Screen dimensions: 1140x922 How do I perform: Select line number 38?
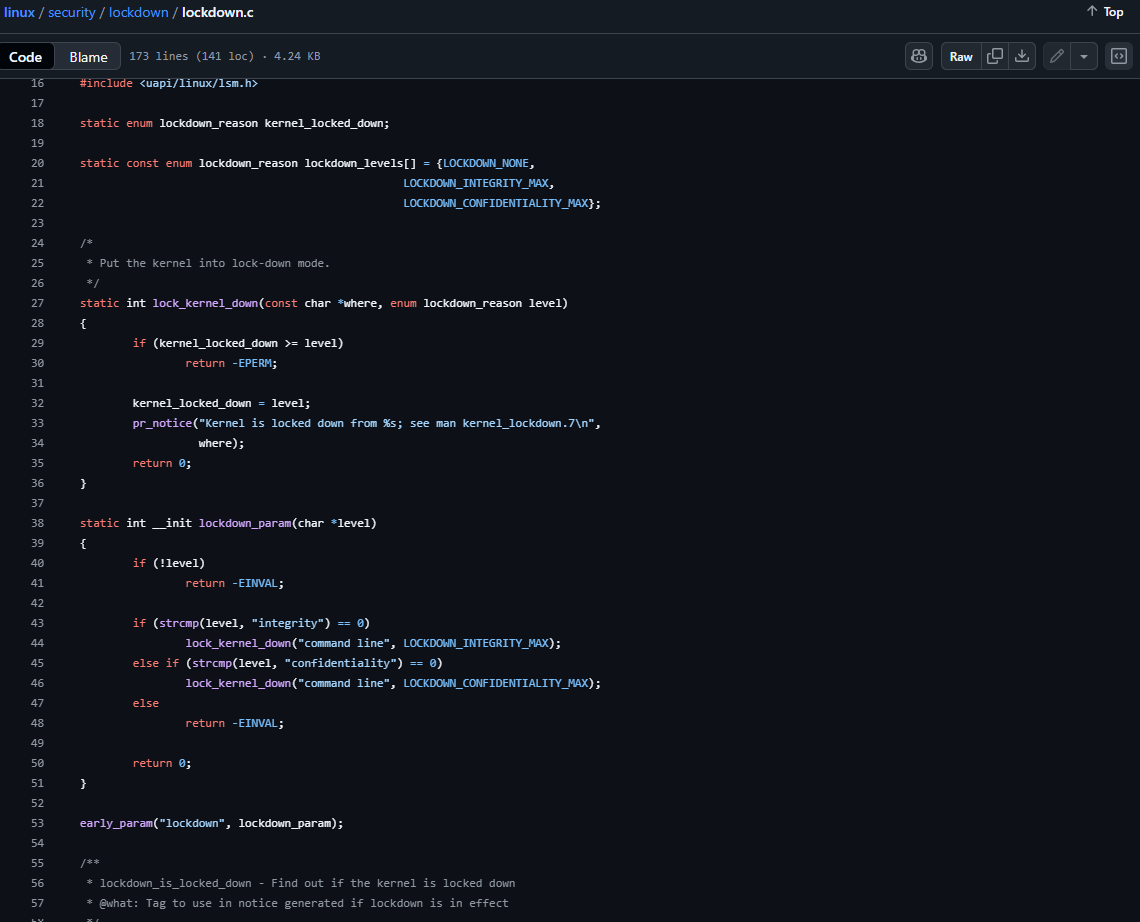point(38,523)
